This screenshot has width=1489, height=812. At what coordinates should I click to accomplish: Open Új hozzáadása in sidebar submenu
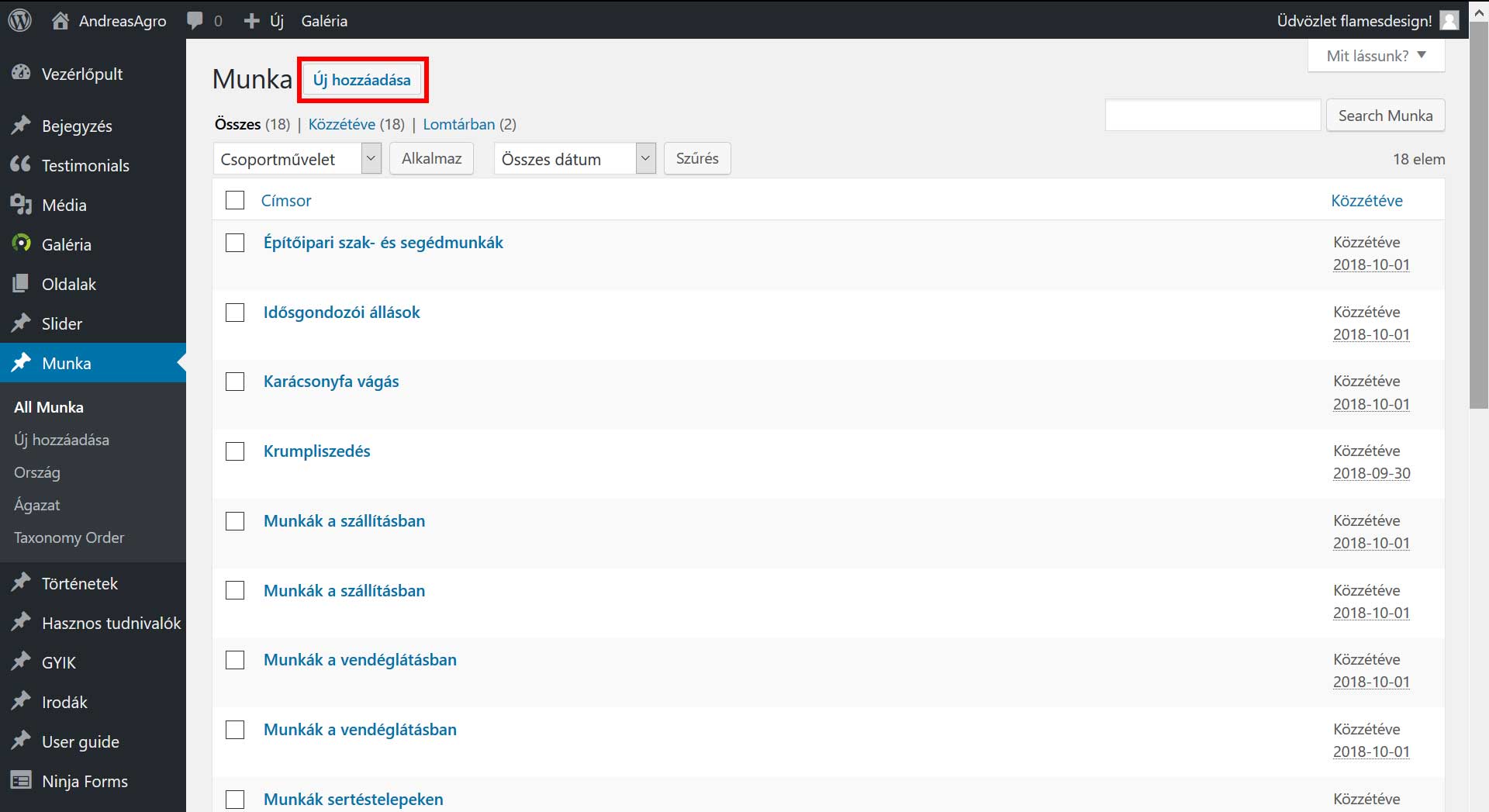pos(62,440)
